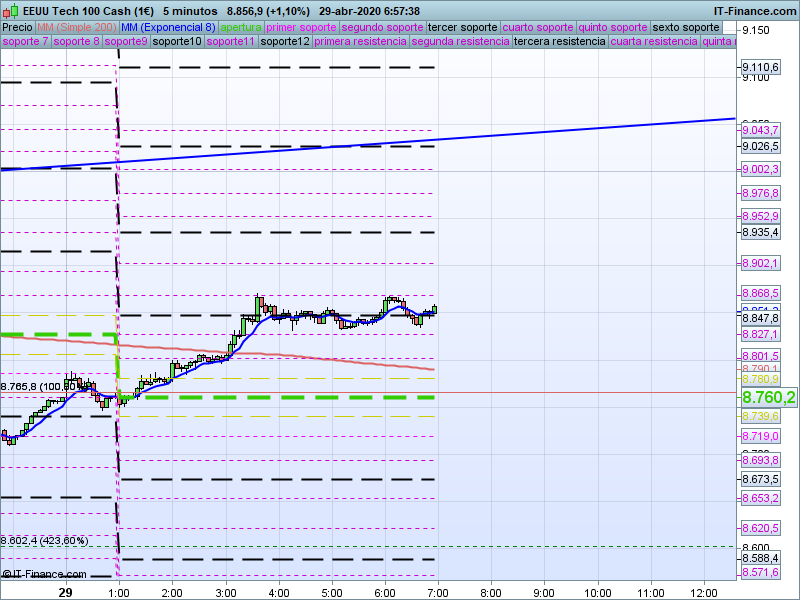800x600 pixels.
Task: Click the 29 date marker on the time axis
Action: 65,592
